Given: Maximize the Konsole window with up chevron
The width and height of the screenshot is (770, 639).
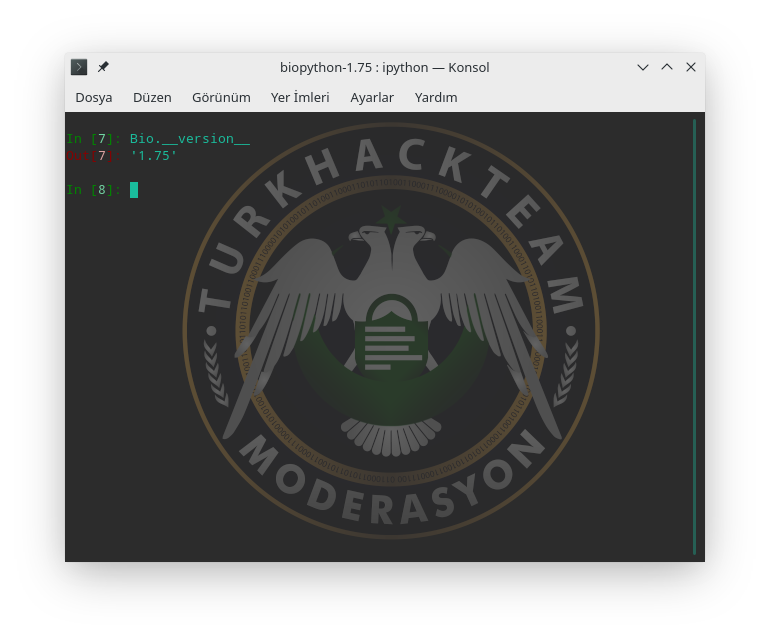Looking at the screenshot, I should click(667, 67).
